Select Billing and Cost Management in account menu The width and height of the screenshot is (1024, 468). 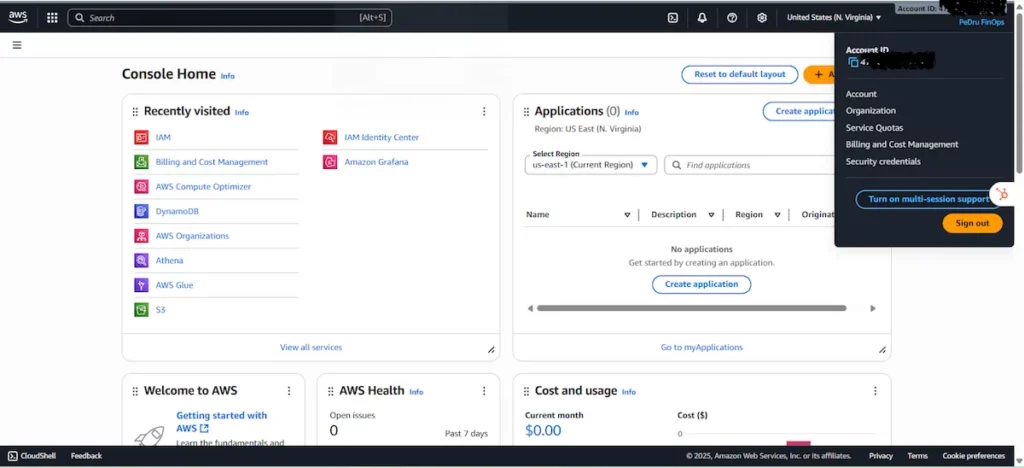click(x=901, y=144)
